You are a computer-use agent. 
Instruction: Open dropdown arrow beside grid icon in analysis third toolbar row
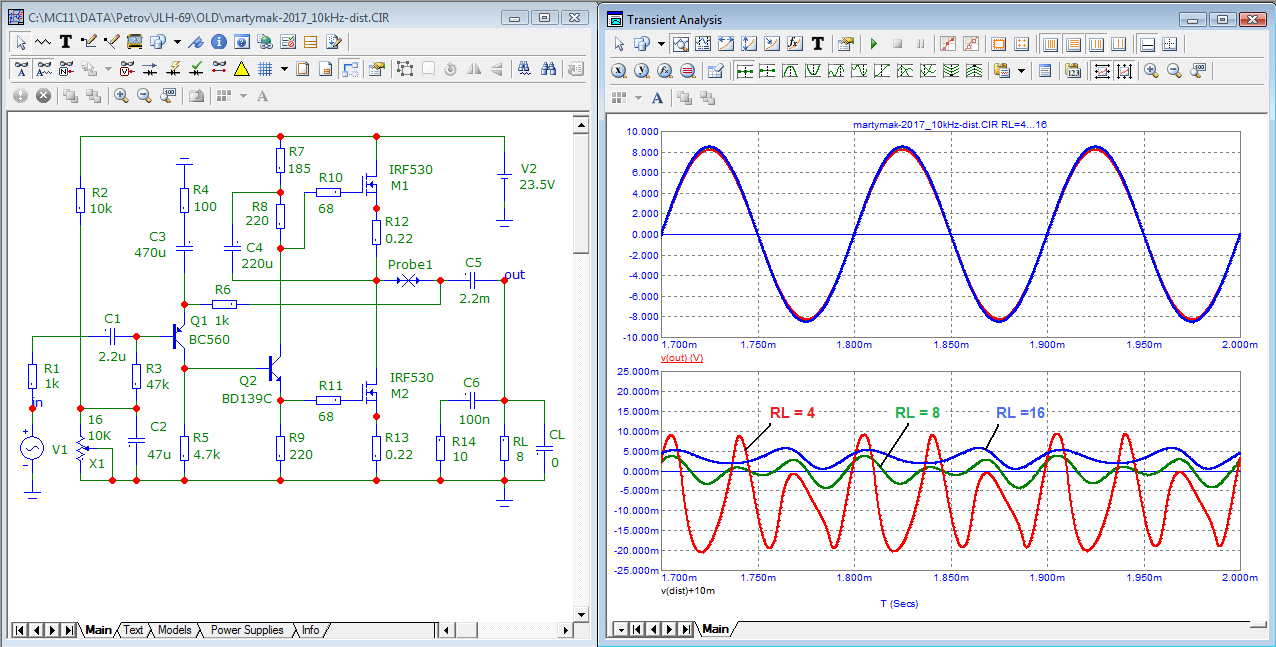pos(638,98)
